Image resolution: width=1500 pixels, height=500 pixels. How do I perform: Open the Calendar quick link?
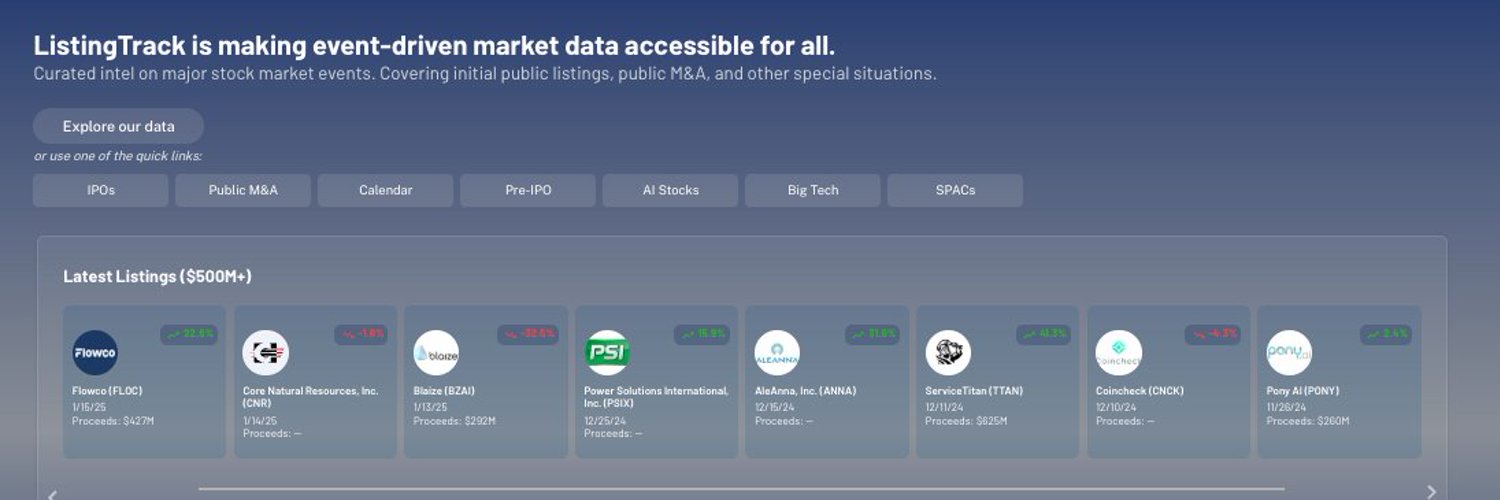coord(385,190)
